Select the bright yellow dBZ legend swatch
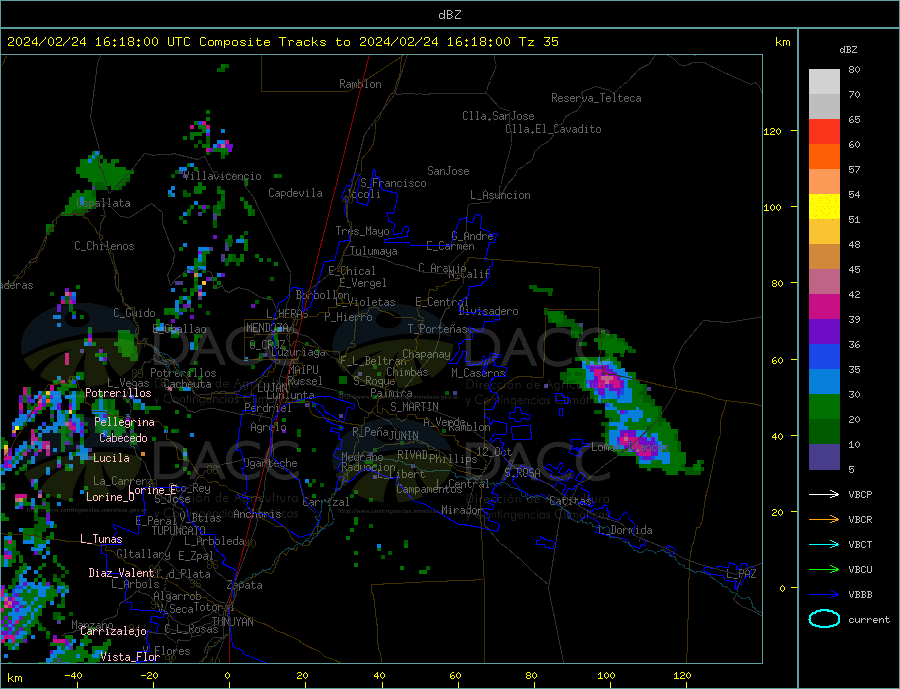Viewport: 900px width, 689px height. click(824, 207)
